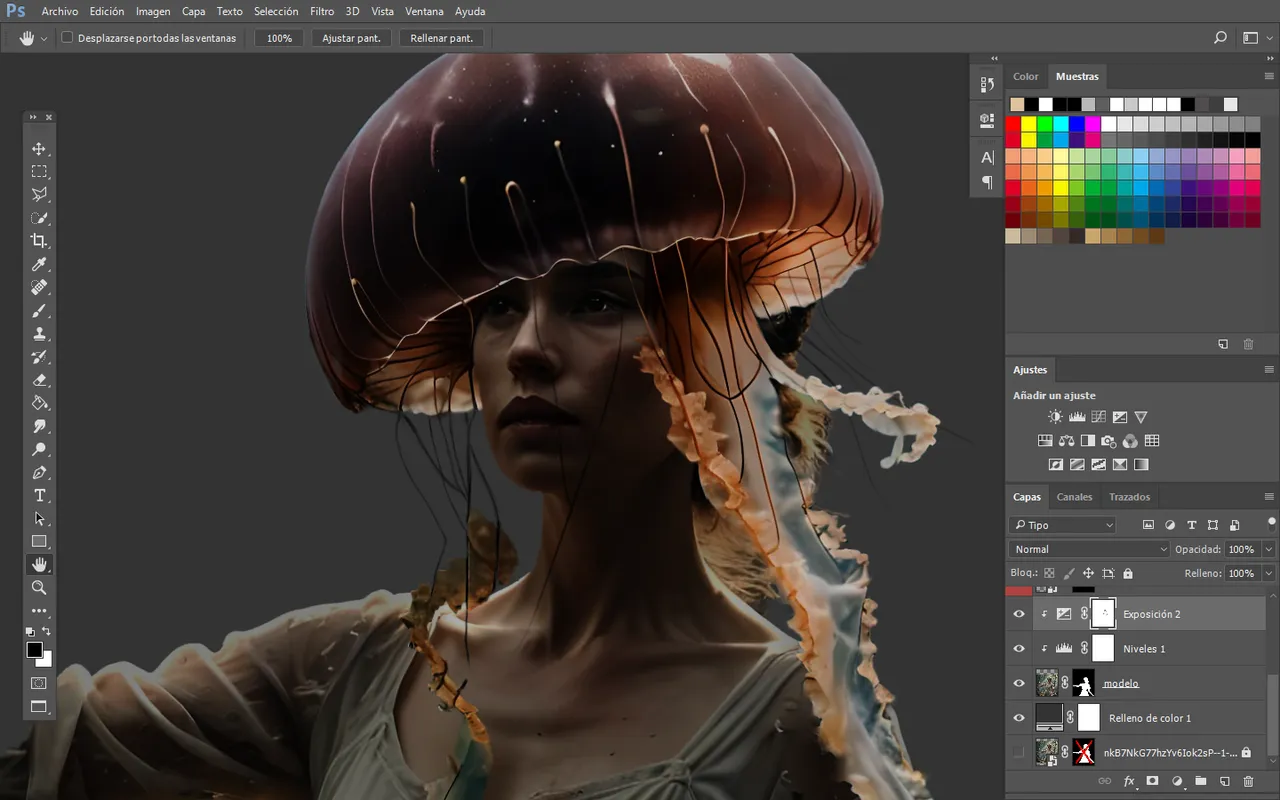Select the Crop tool
The width and height of the screenshot is (1280, 800).
(39, 241)
